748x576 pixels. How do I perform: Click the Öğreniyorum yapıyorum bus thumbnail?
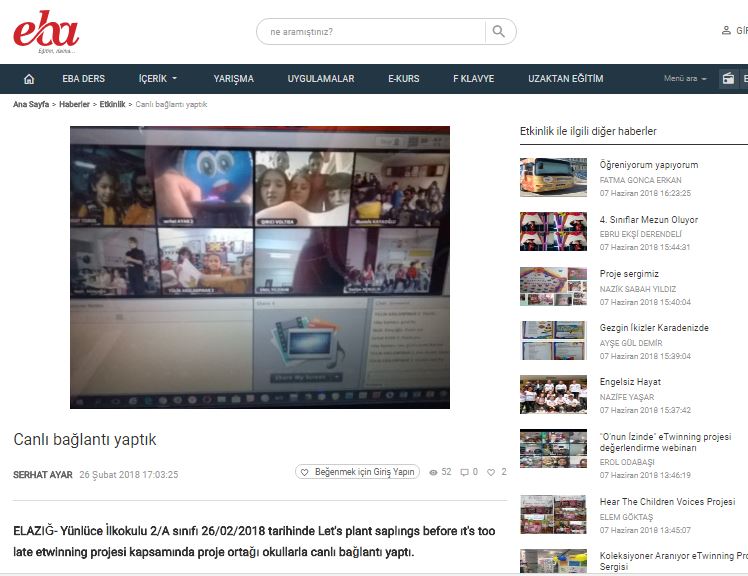pos(553,177)
